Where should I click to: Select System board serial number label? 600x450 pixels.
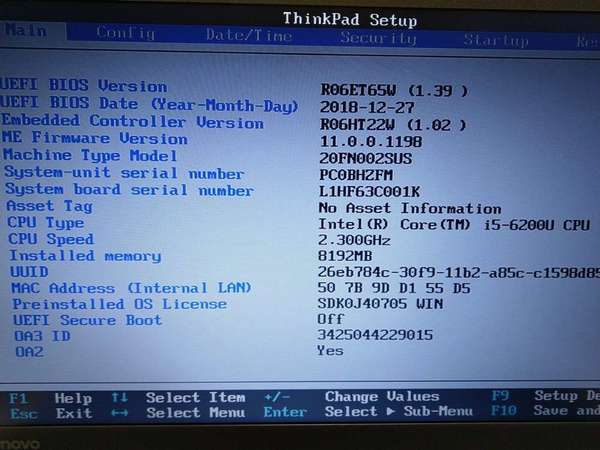tap(129, 189)
